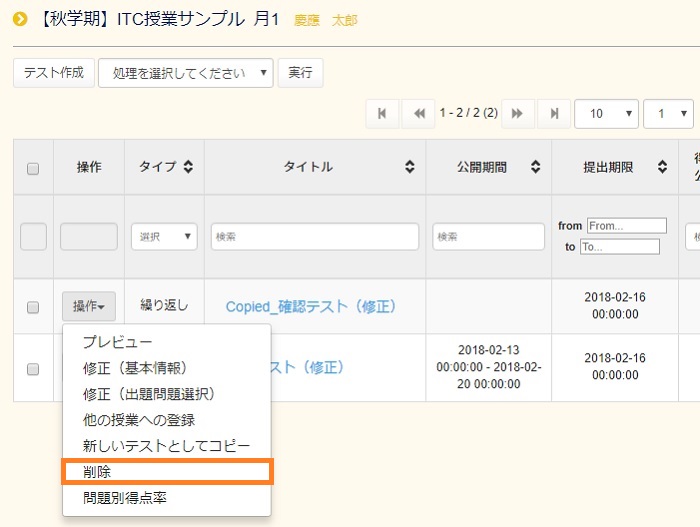Image resolution: width=700 pixels, height=527 pixels.
Task: Go to first page pagination icon
Action: tap(382, 114)
